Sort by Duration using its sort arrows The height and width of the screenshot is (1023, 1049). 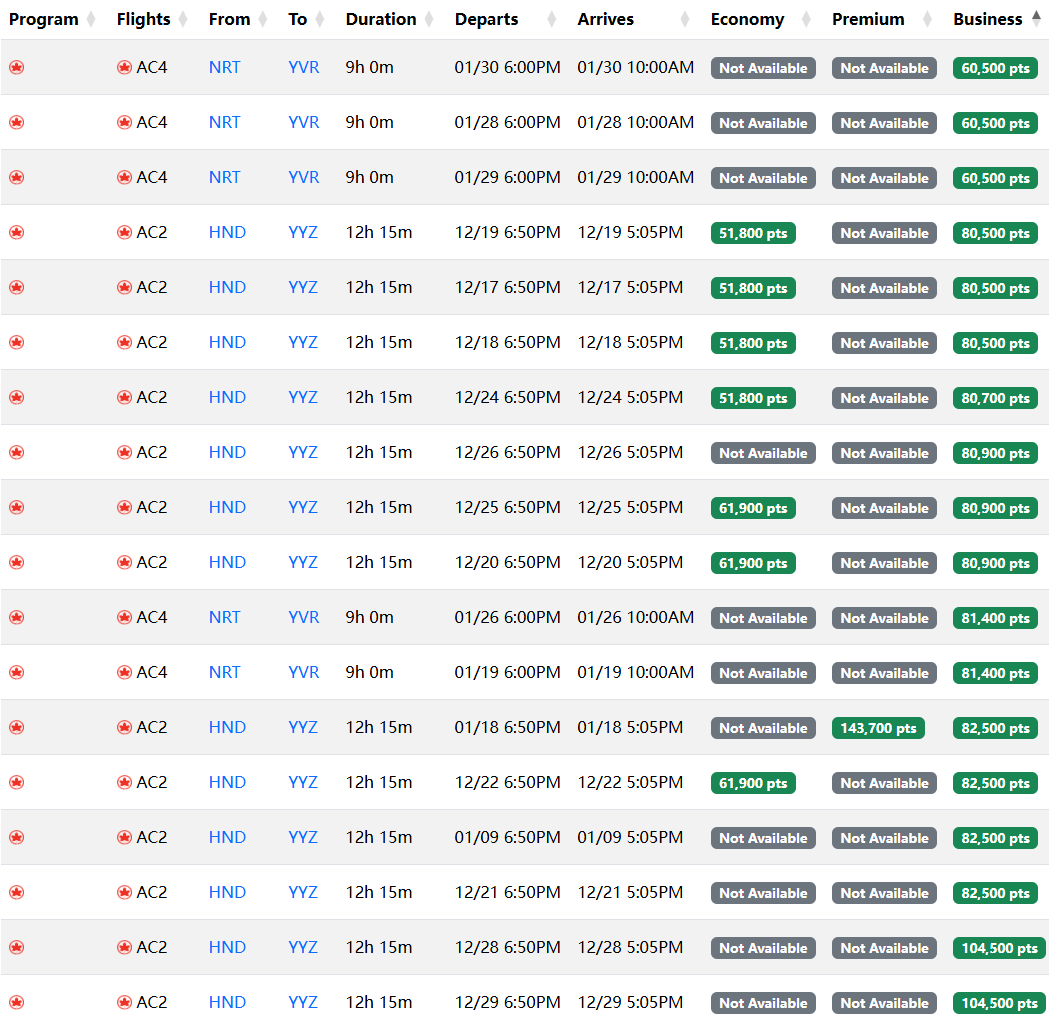(x=429, y=19)
